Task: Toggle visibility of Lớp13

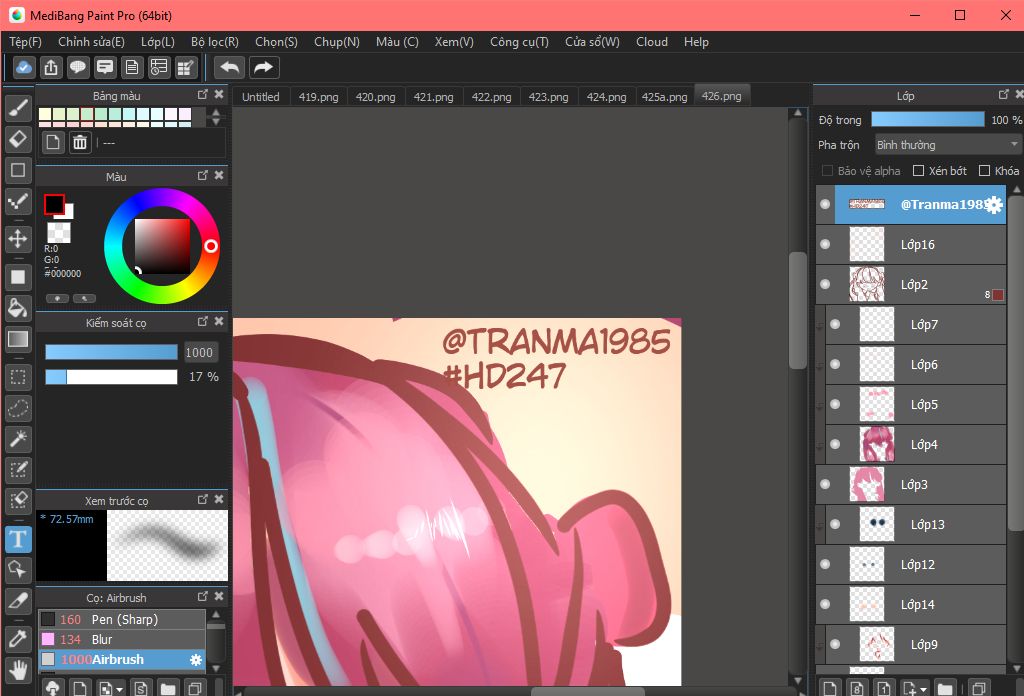Action: click(835, 524)
